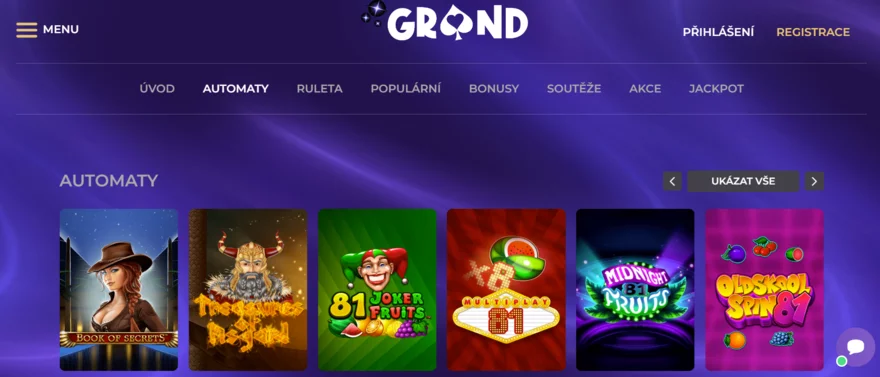Click the Přihlášení login link
The image size is (880, 377).
point(718,32)
